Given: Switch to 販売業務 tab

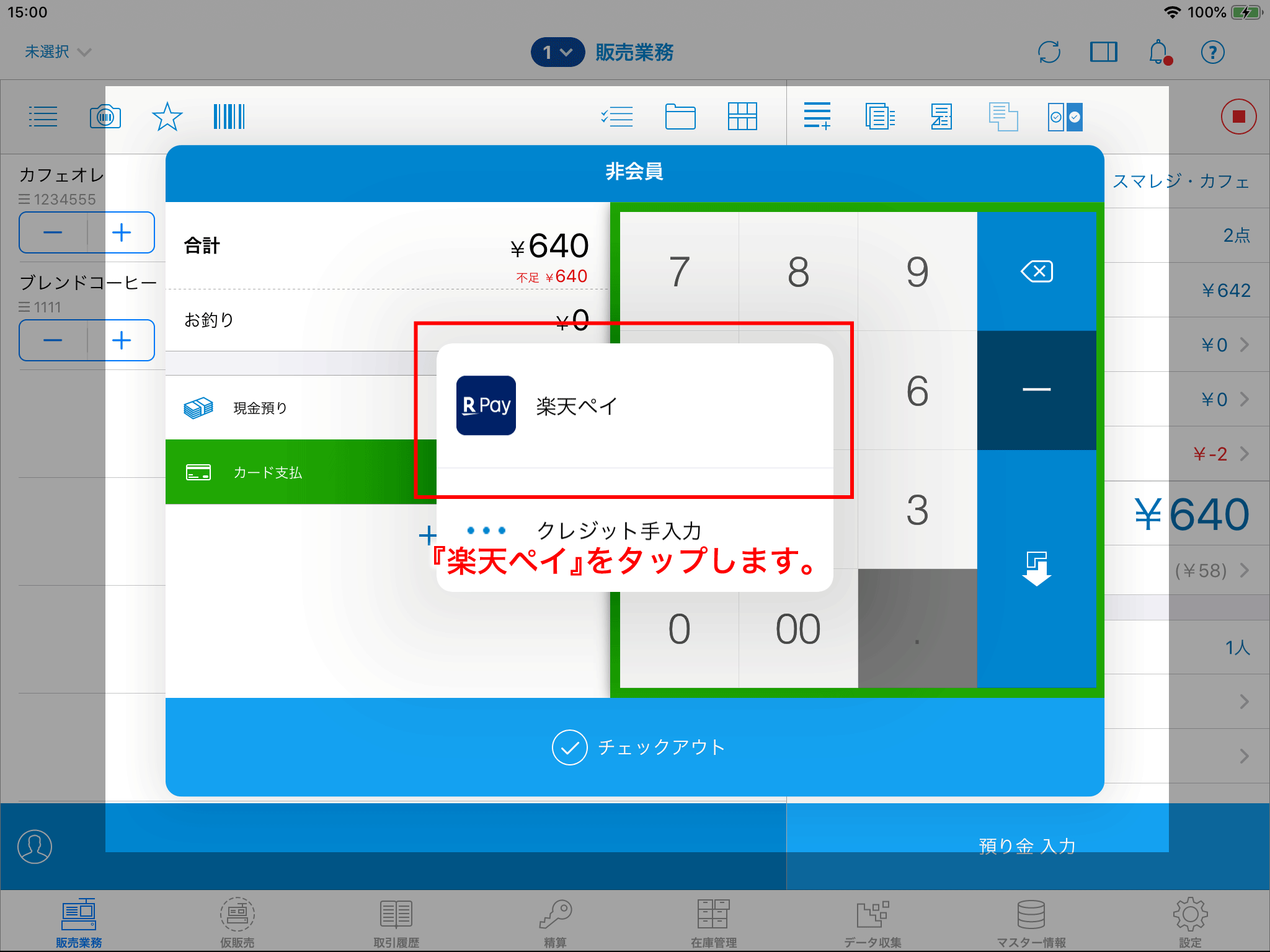Looking at the screenshot, I should 79,923.
